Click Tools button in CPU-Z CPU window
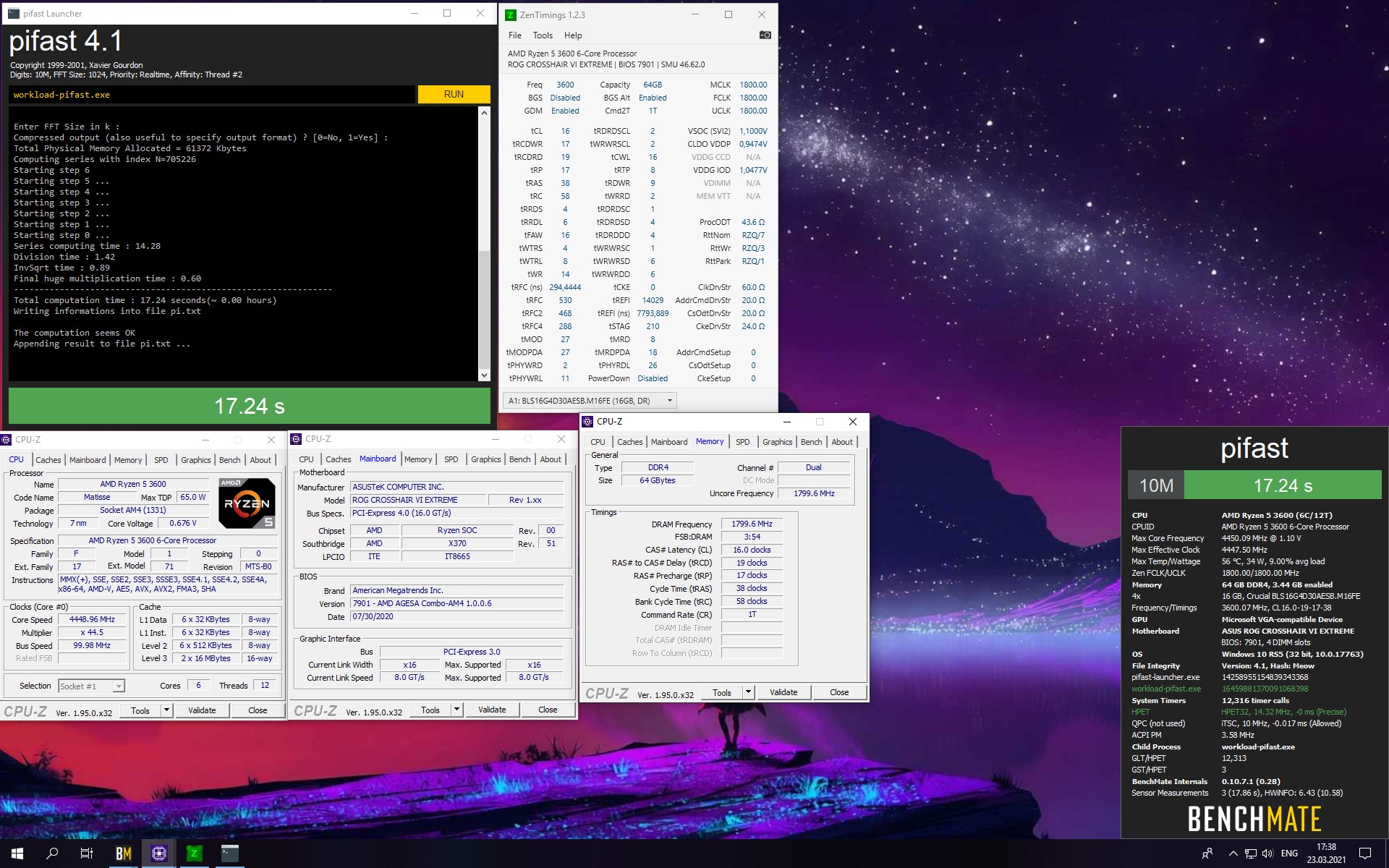Image resolution: width=1389 pixels, height=868 pixels. (140, 710)
